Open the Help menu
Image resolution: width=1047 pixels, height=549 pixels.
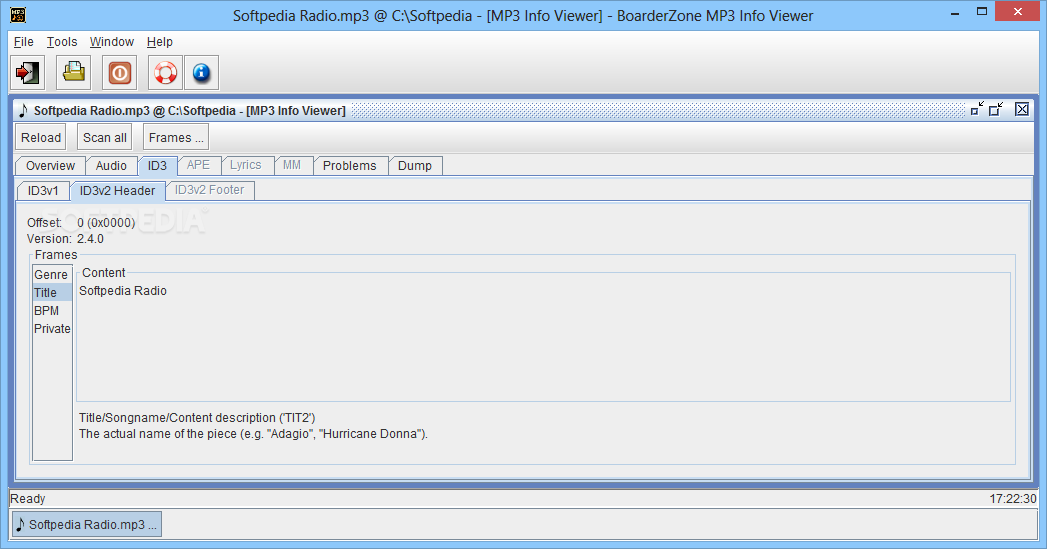tap(160, 41)
